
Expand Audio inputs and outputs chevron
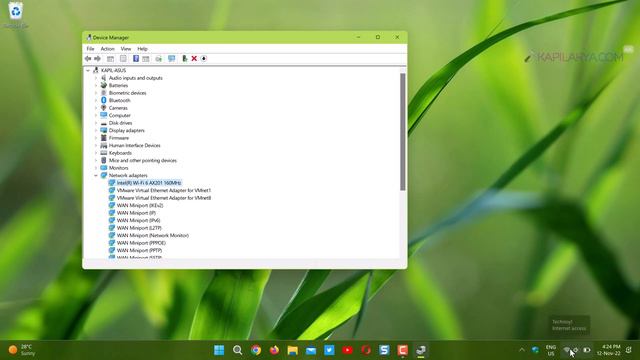coord(96,78)
